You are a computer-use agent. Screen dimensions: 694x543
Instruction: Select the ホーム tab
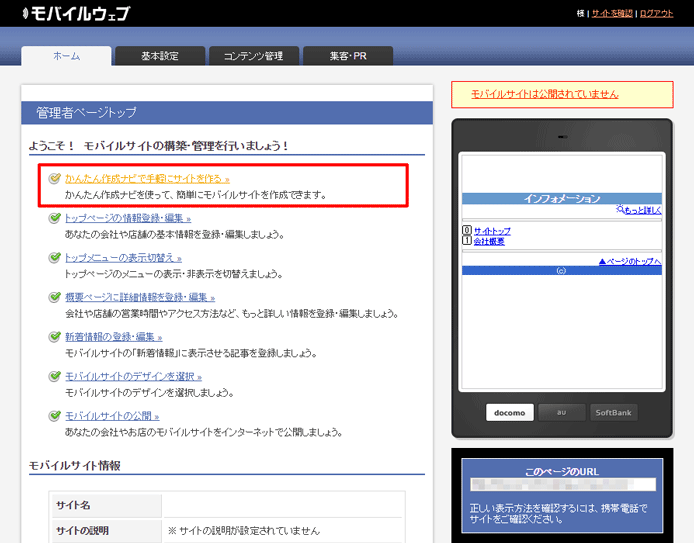[66, 56]
